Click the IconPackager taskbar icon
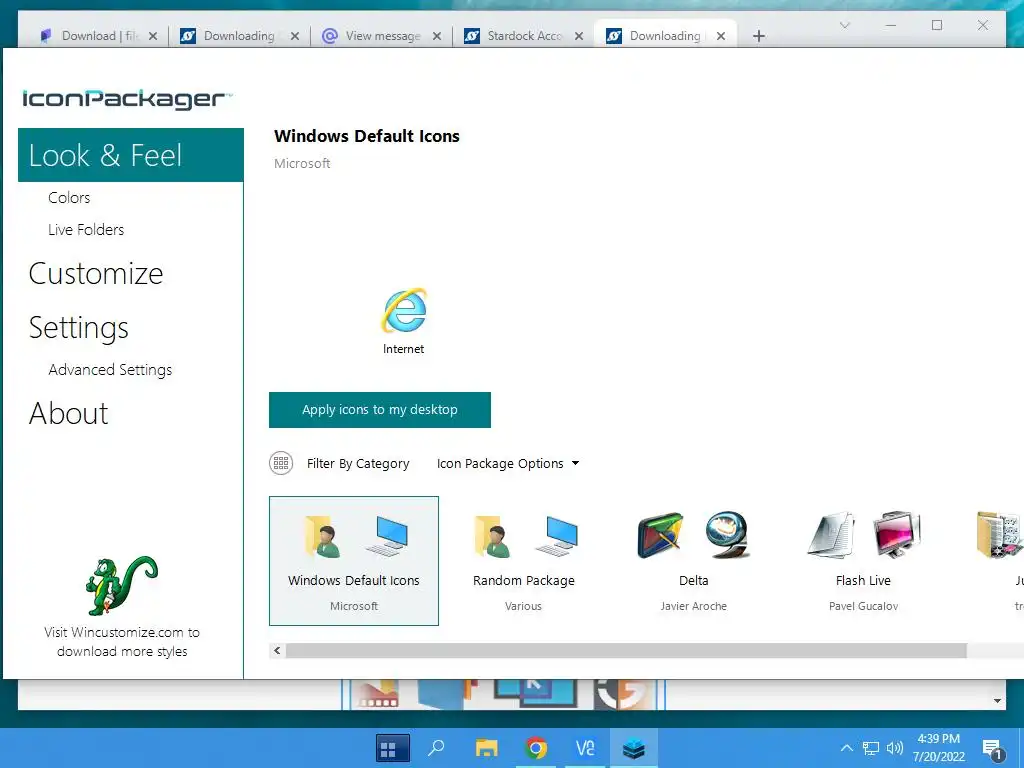This screenshot has height=768, width=1024. [x=633, y=748]
